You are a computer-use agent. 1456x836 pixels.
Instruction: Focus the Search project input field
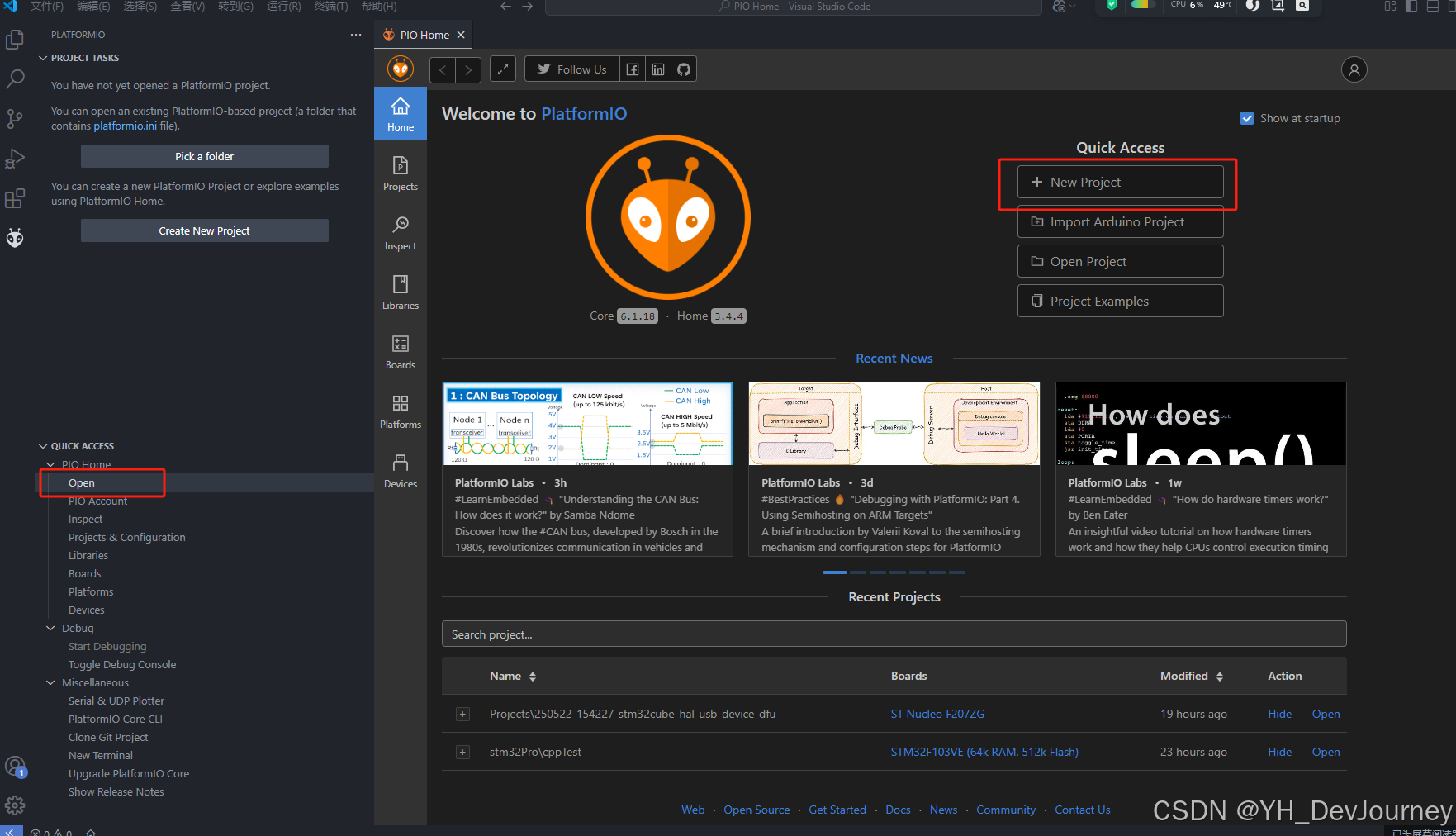(x=894, y=634)
